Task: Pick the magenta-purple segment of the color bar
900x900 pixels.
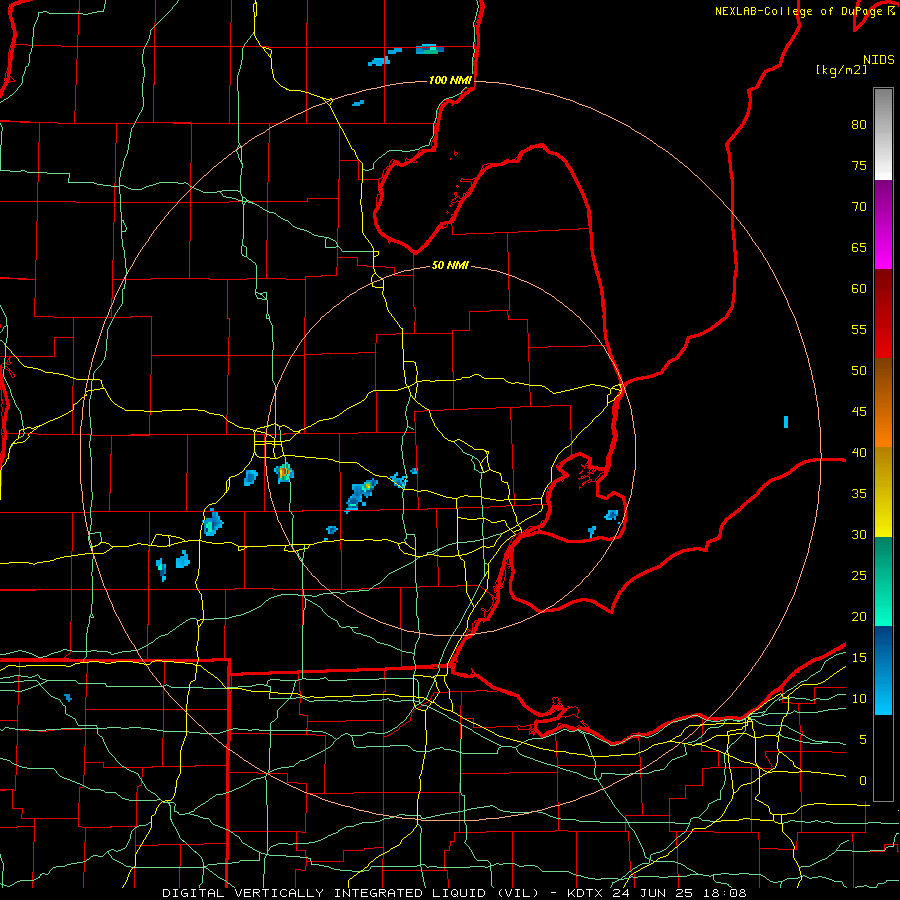Action: click(883, 224)
